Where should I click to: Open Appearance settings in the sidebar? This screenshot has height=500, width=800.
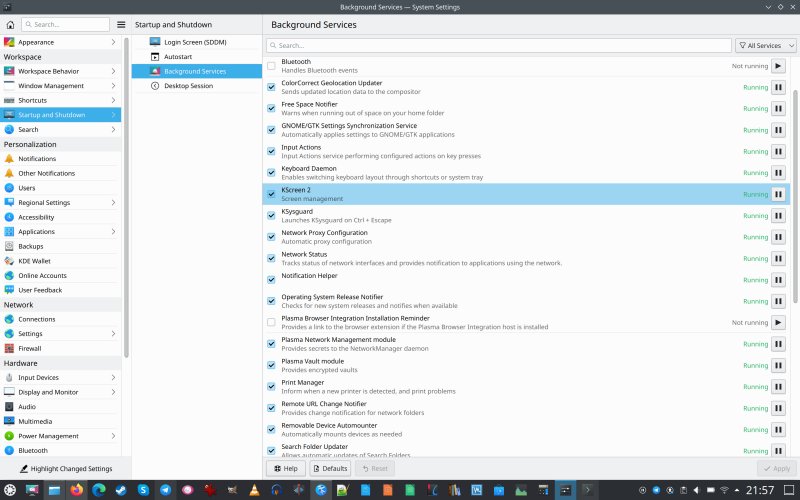61,42
